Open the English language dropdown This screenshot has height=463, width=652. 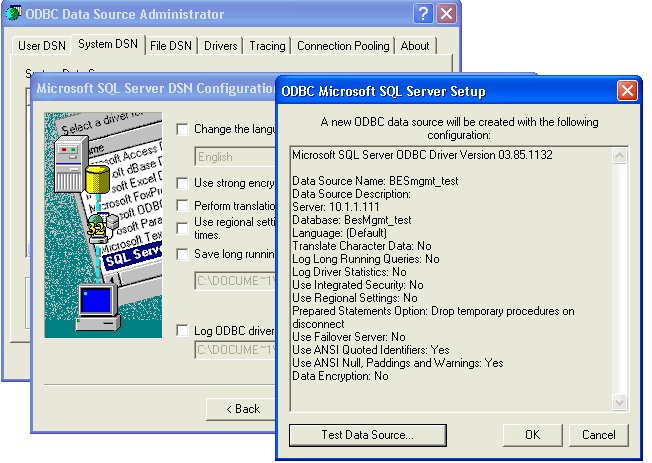click(x=234, y=156)
